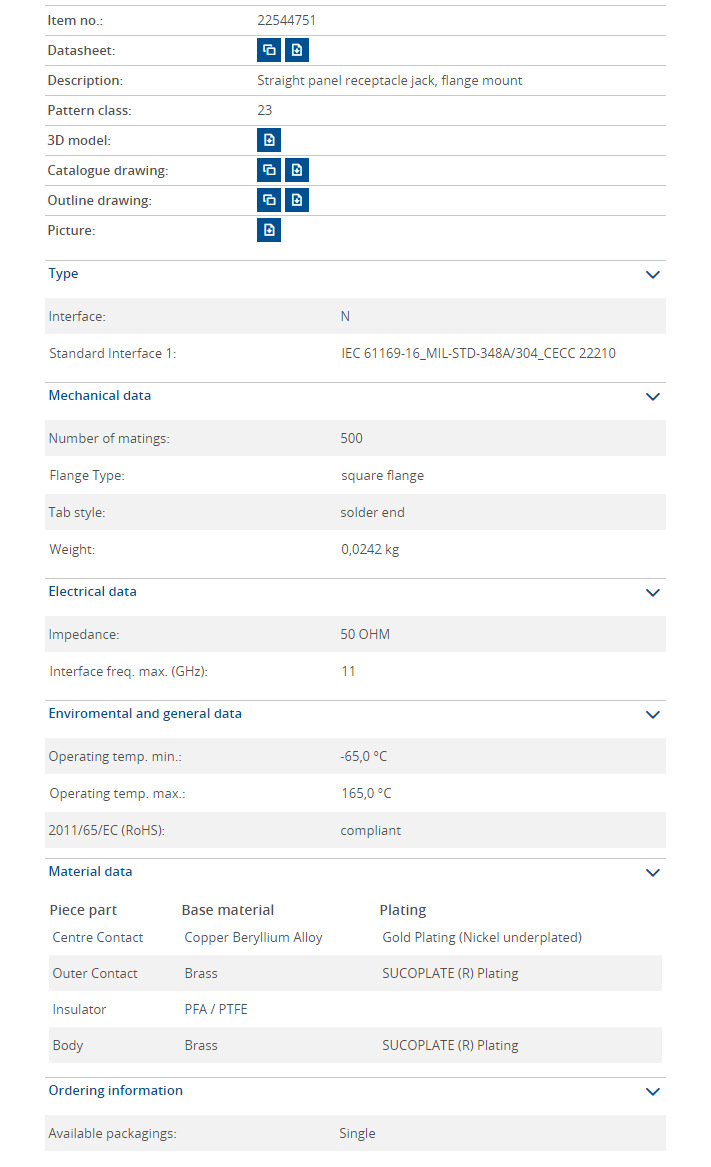Click the Material data header text

pyautogui.click(x=90, y=872)
